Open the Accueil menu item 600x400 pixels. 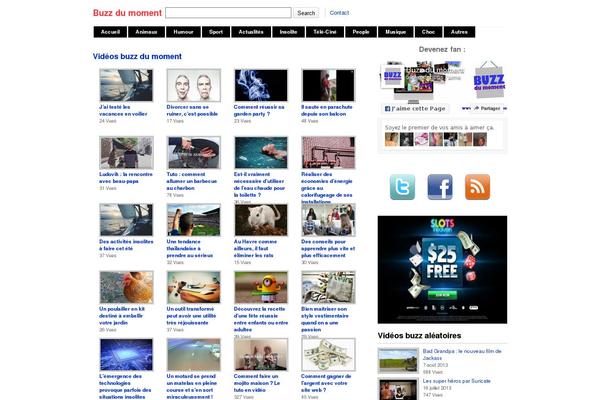coord(110,32)
